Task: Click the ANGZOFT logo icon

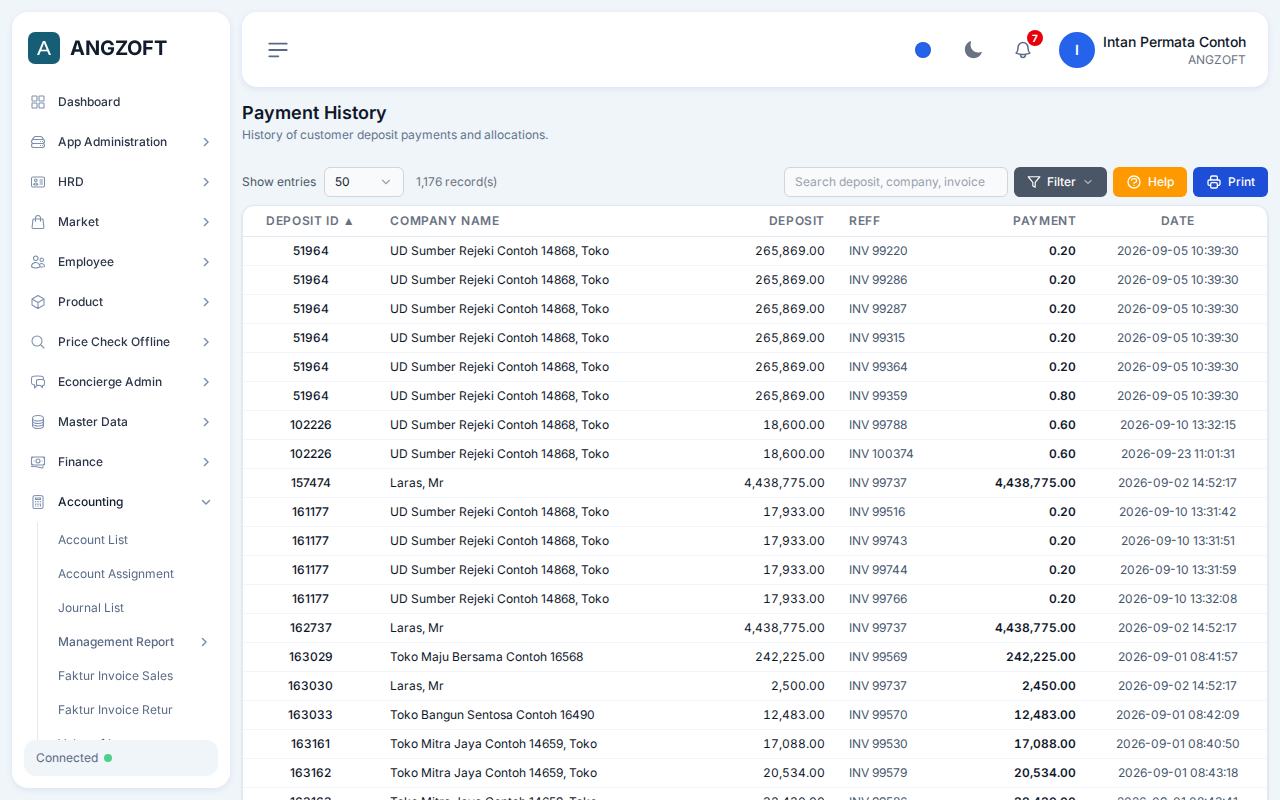Action: tap(44, 48)
